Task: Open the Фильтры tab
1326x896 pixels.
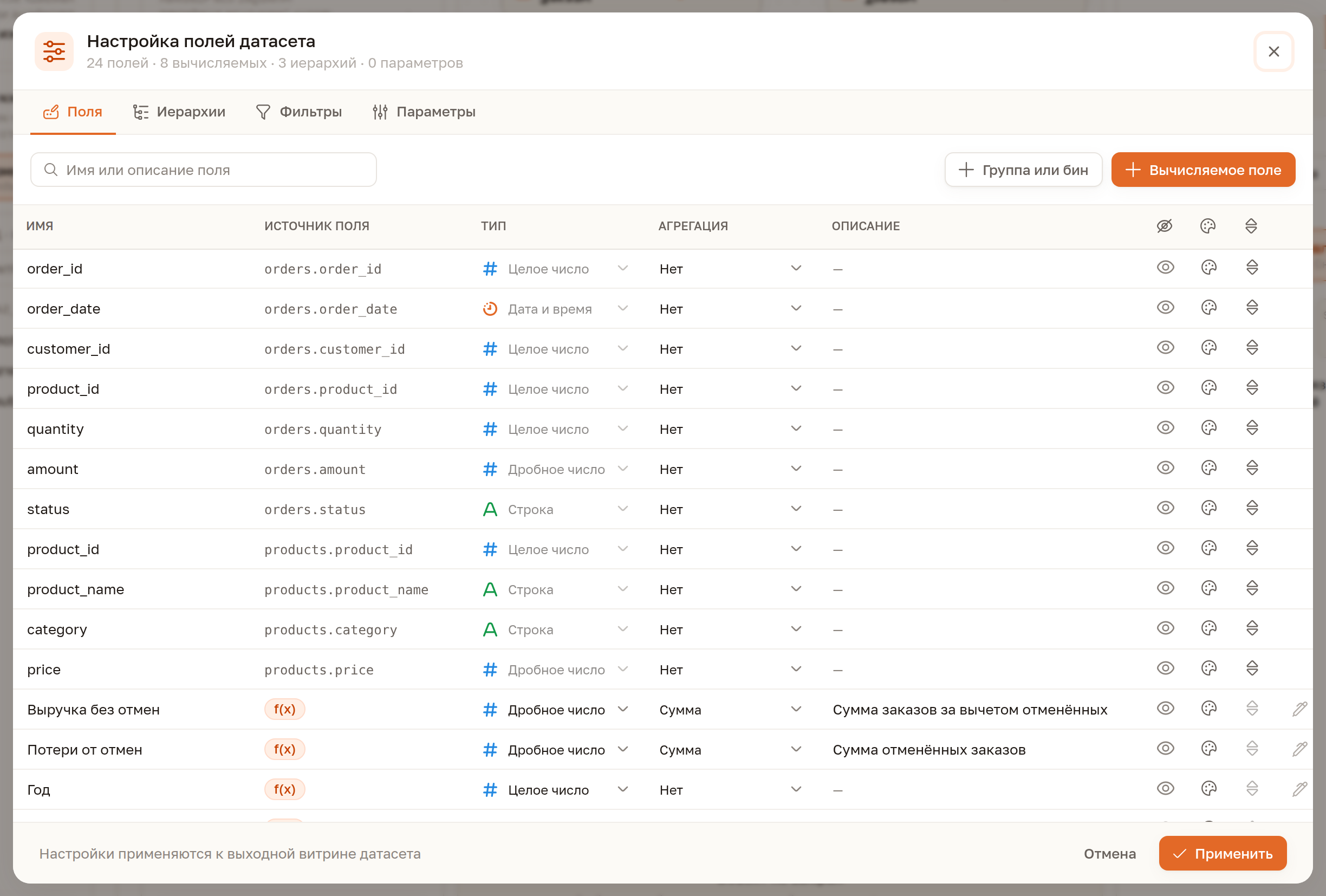Action: [x=299, y=112]
